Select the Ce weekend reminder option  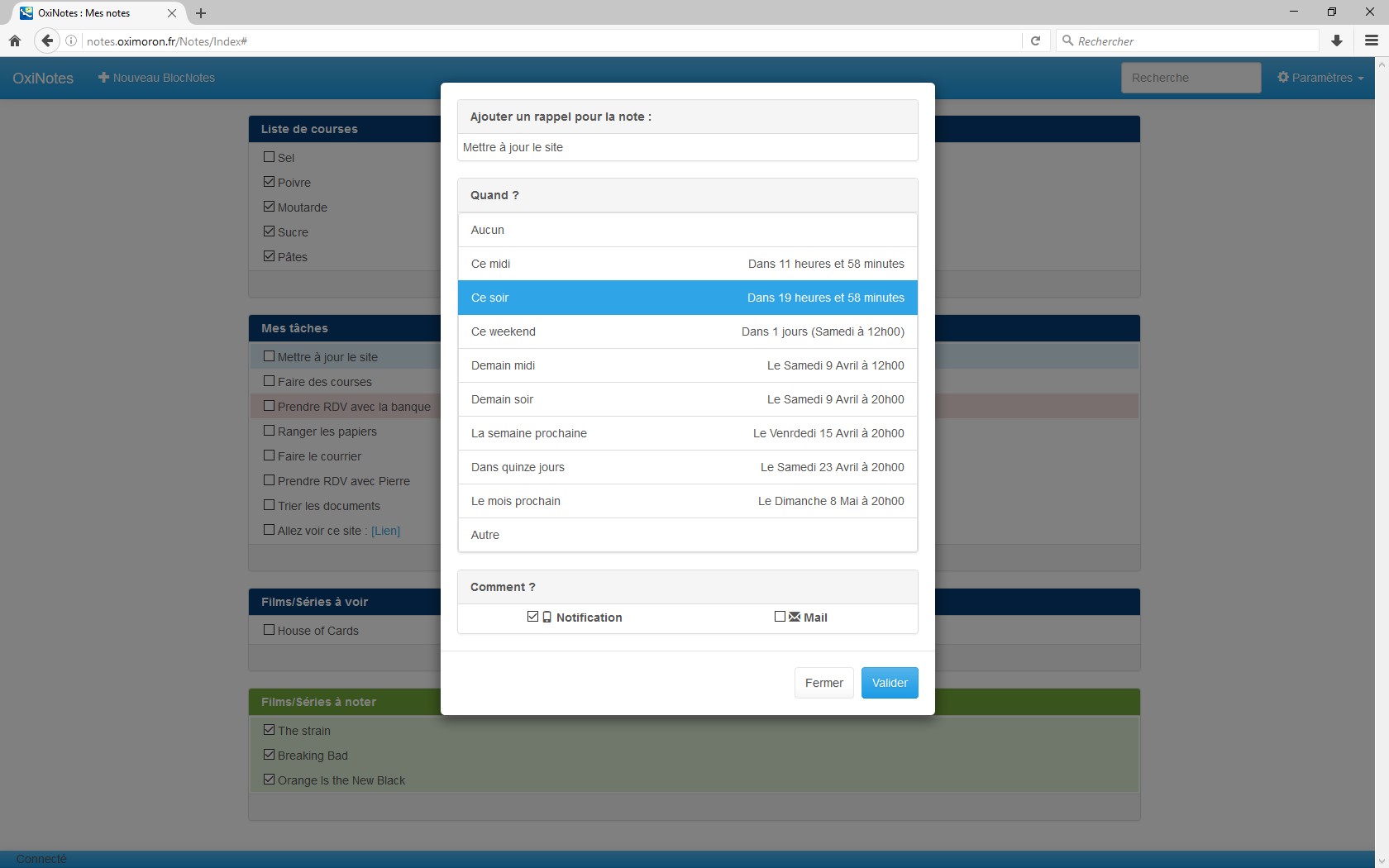tap(688, 331)
